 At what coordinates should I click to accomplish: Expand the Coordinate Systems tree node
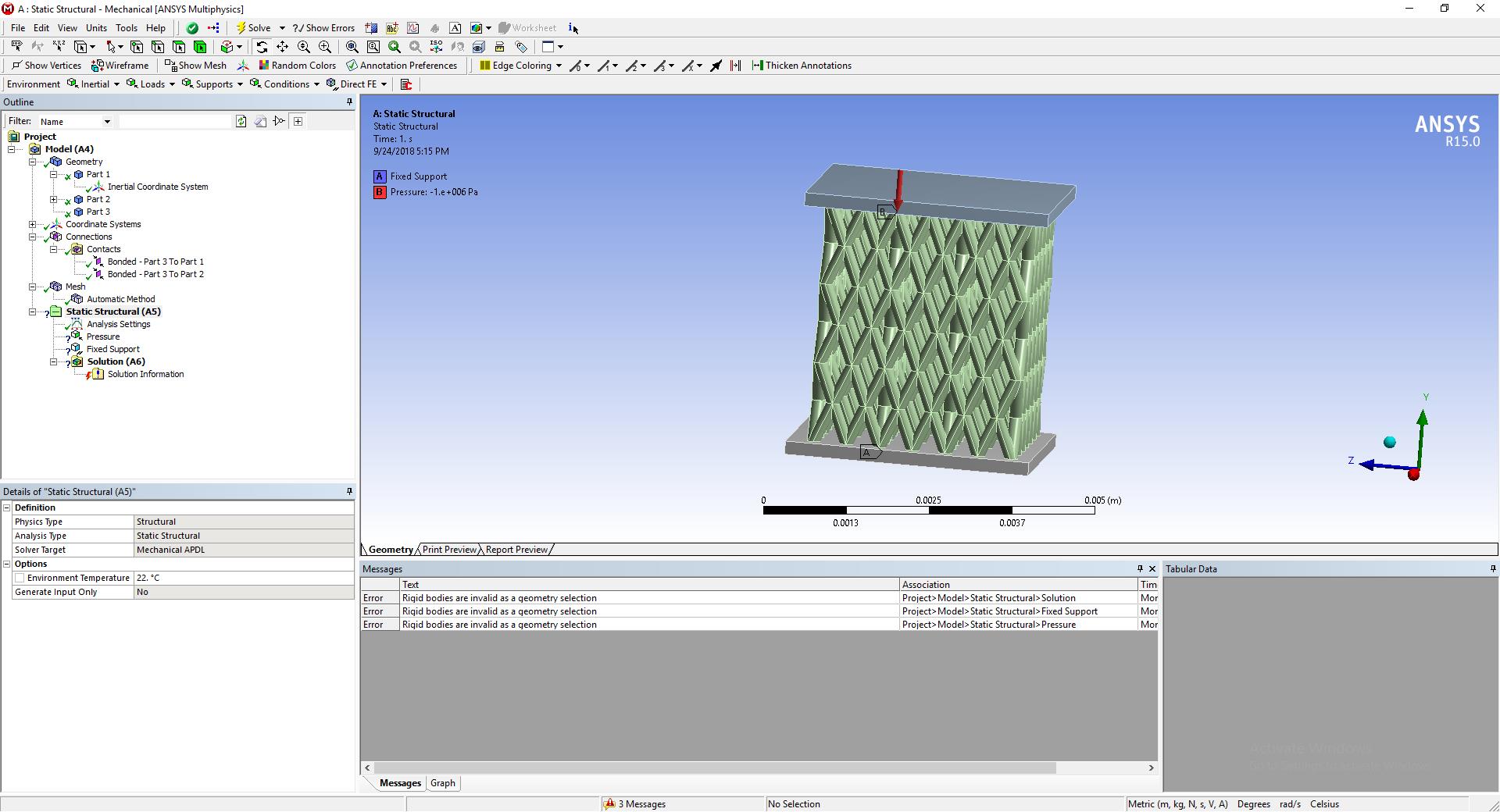click(33, 224)
